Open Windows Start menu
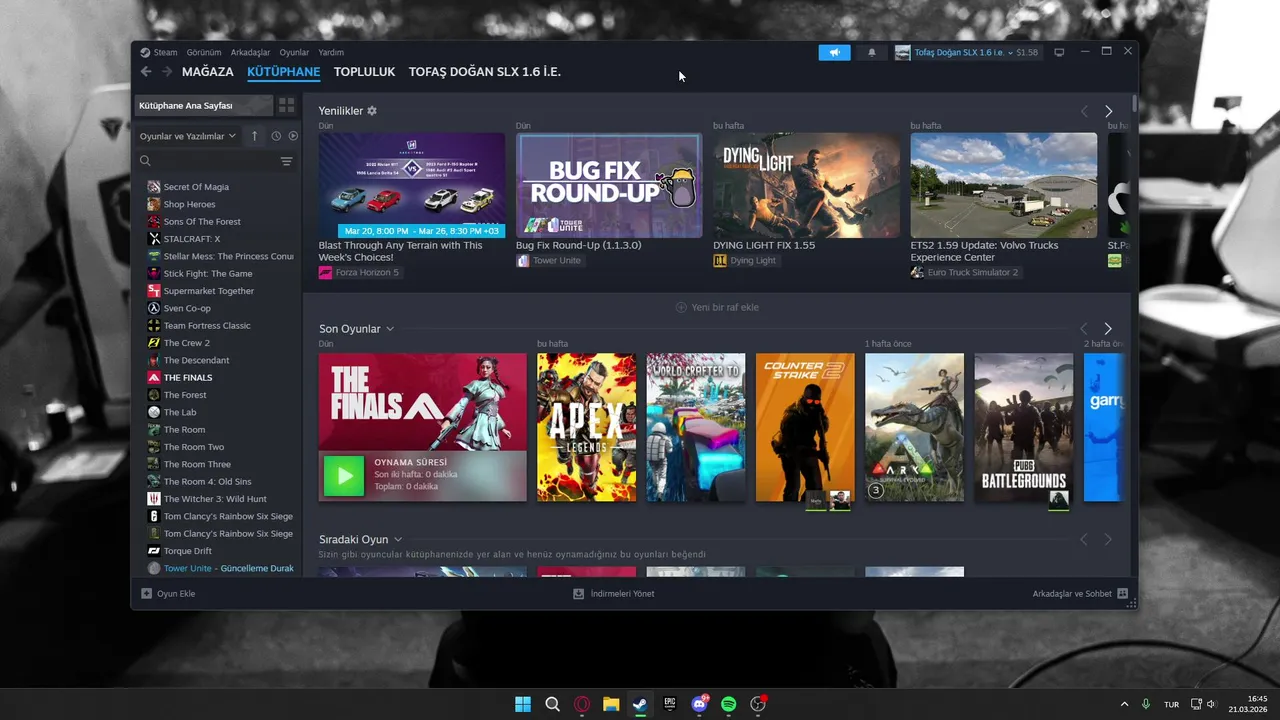 pyautogui.click(x=523, y=704)
